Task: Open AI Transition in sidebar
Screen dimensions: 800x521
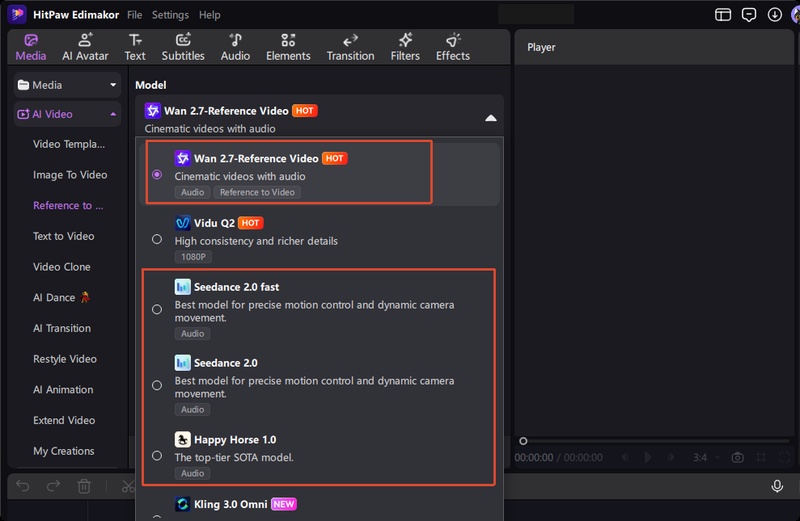Action: [62, 328]
